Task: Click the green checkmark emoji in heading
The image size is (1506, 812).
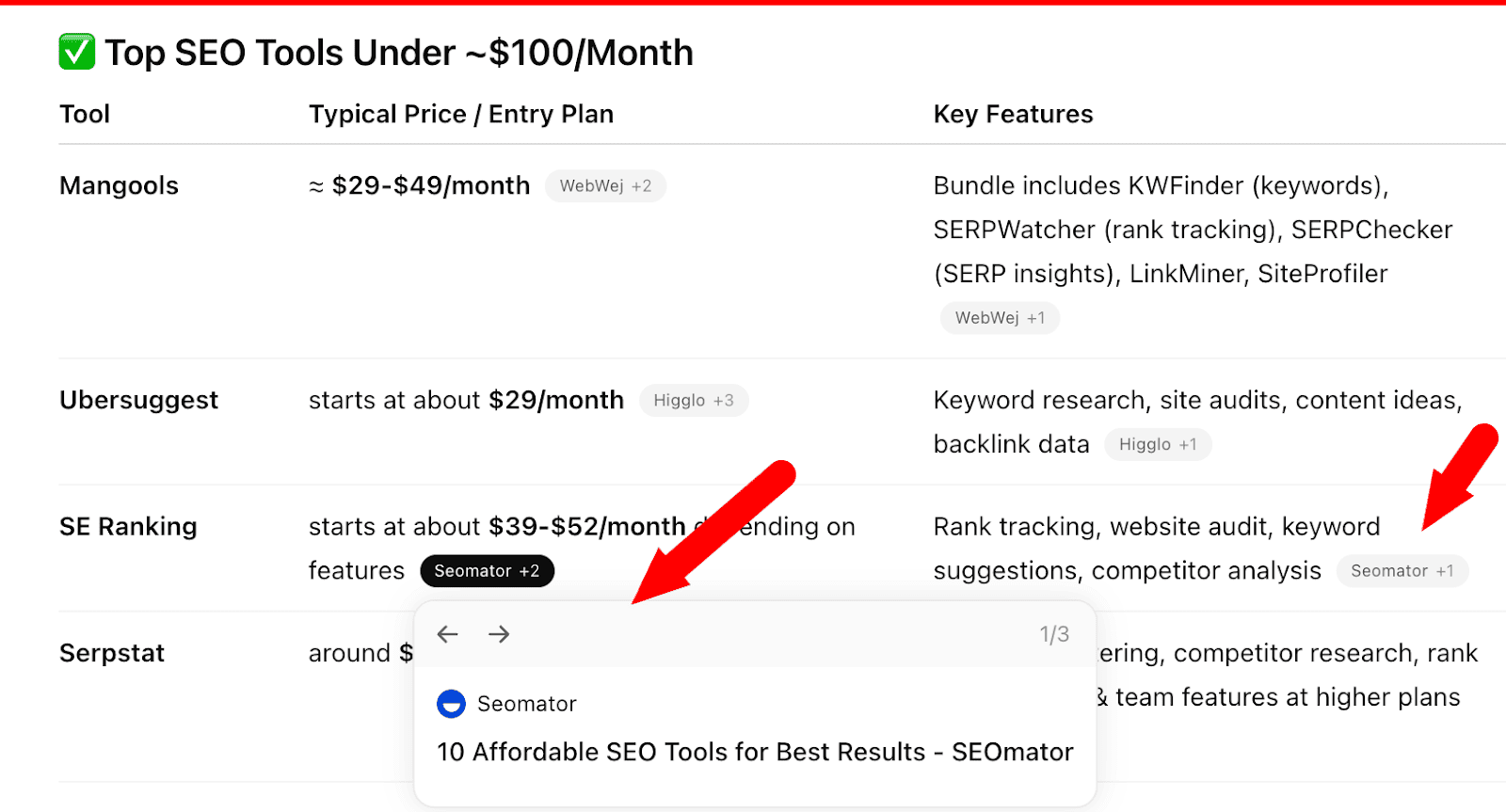Action: pyautogui.click(x=77, y=52)
